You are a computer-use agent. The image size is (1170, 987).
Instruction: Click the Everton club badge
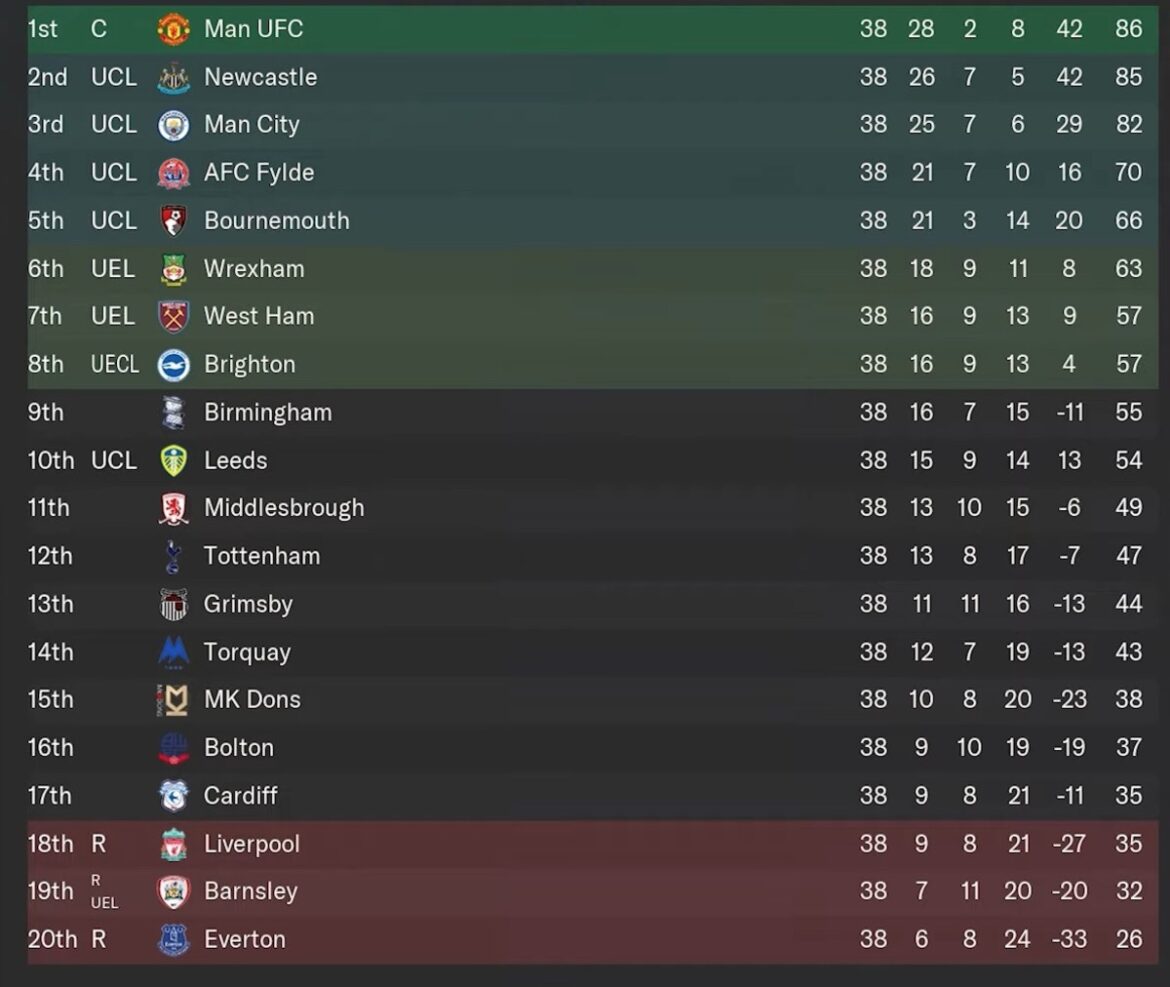[x=172, y=940]
